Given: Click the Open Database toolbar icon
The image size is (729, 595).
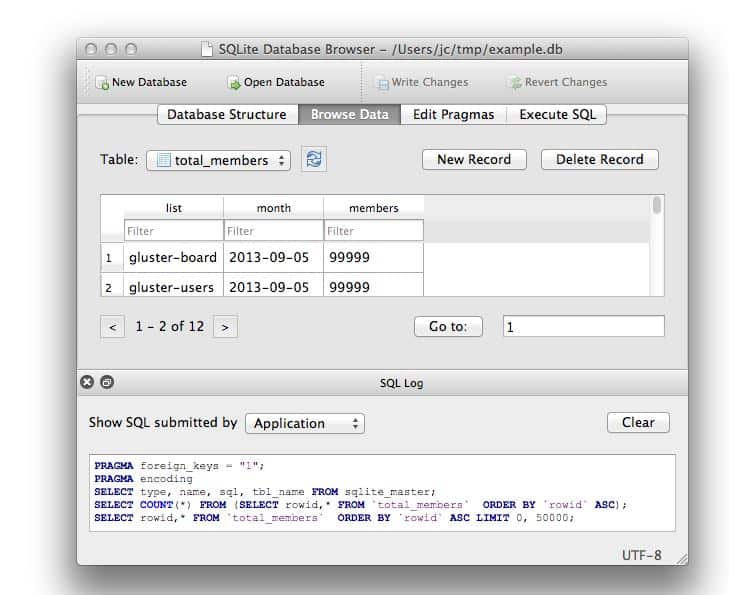Looking at the screenshot, I should point(234,83).
